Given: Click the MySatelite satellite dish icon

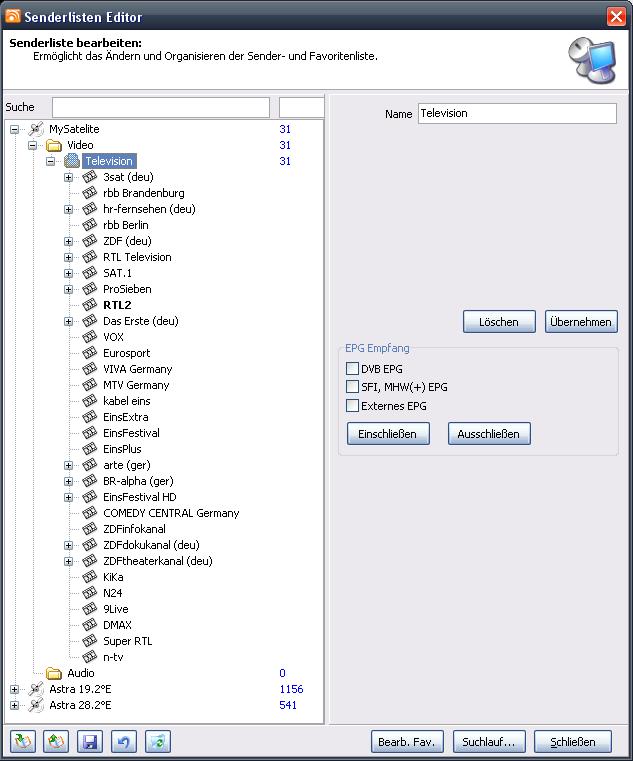Looking at the screenshot, I should pyautogui.click(x=36, y=129).
